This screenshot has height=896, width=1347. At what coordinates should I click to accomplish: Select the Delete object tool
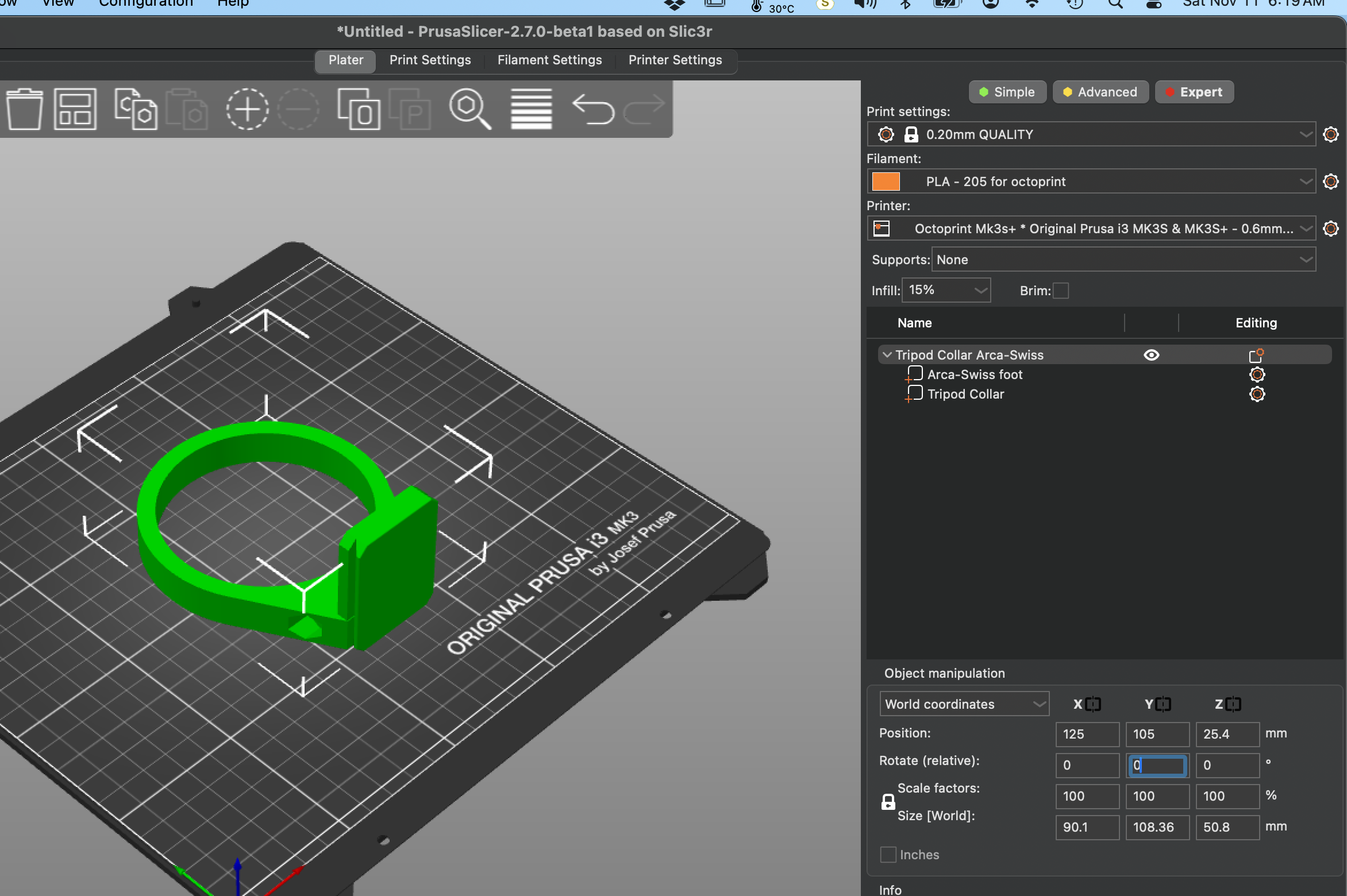pos(24,109)
